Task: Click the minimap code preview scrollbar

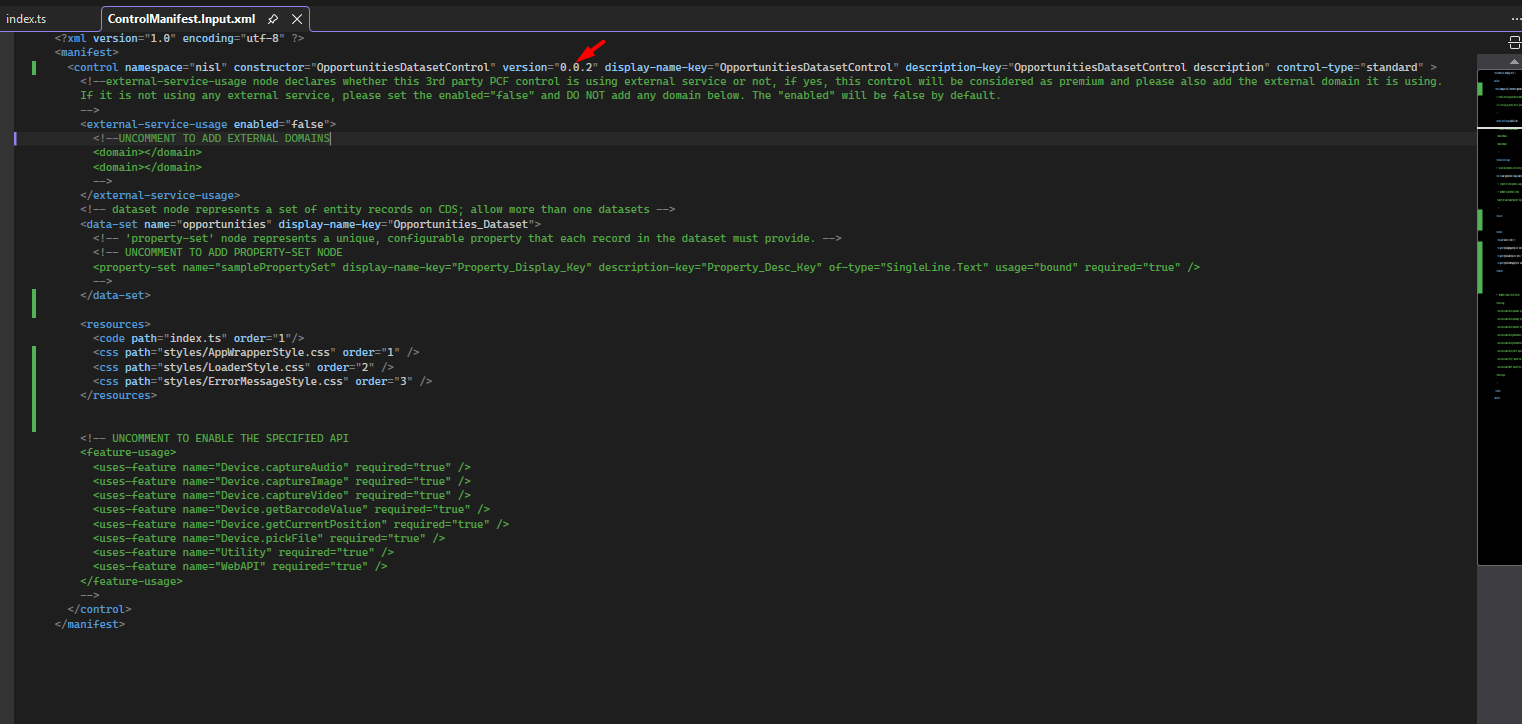Action: pos(1498,300)
